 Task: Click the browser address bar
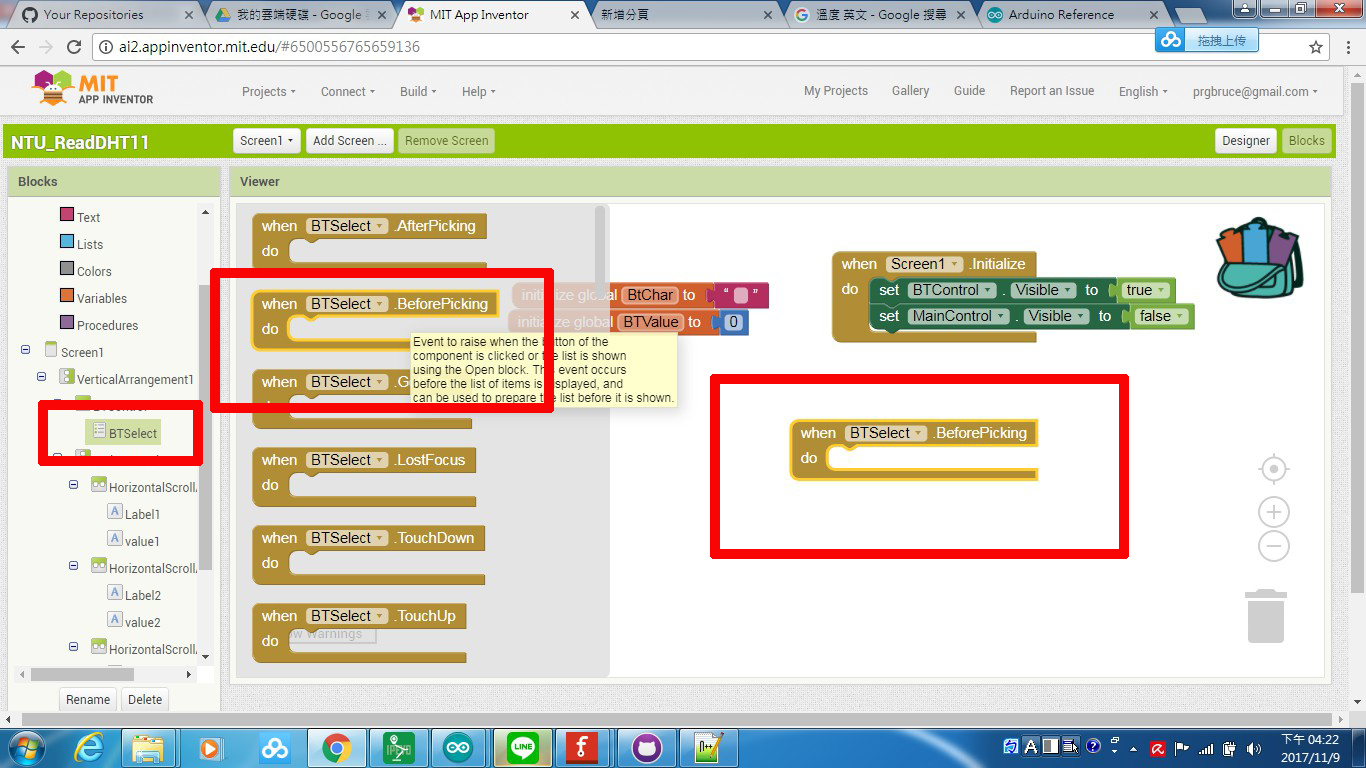pyautogui.click(x=700, y=47)
